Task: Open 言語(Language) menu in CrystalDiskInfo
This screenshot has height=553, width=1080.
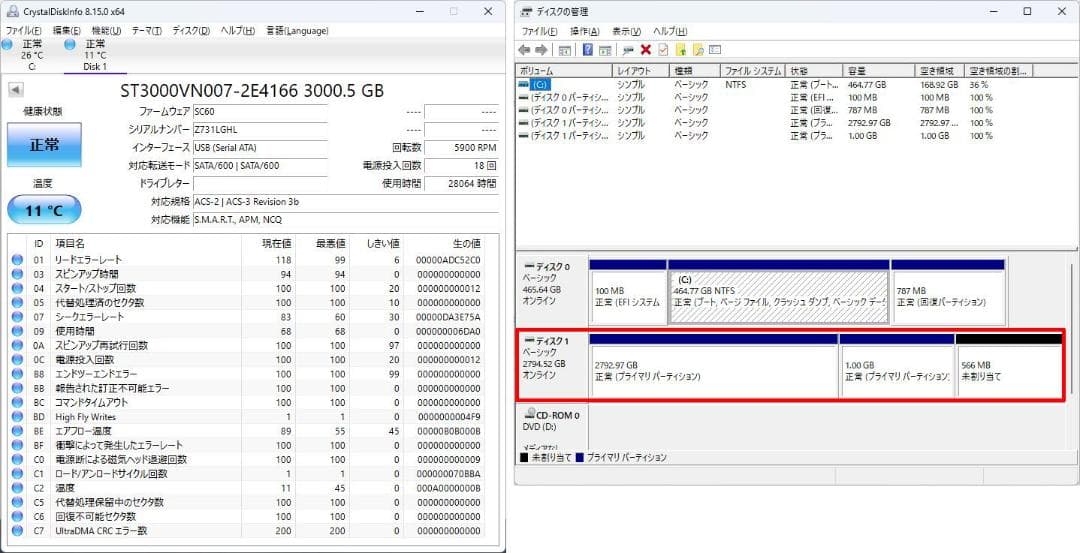Action: click(x=298, y=31)
